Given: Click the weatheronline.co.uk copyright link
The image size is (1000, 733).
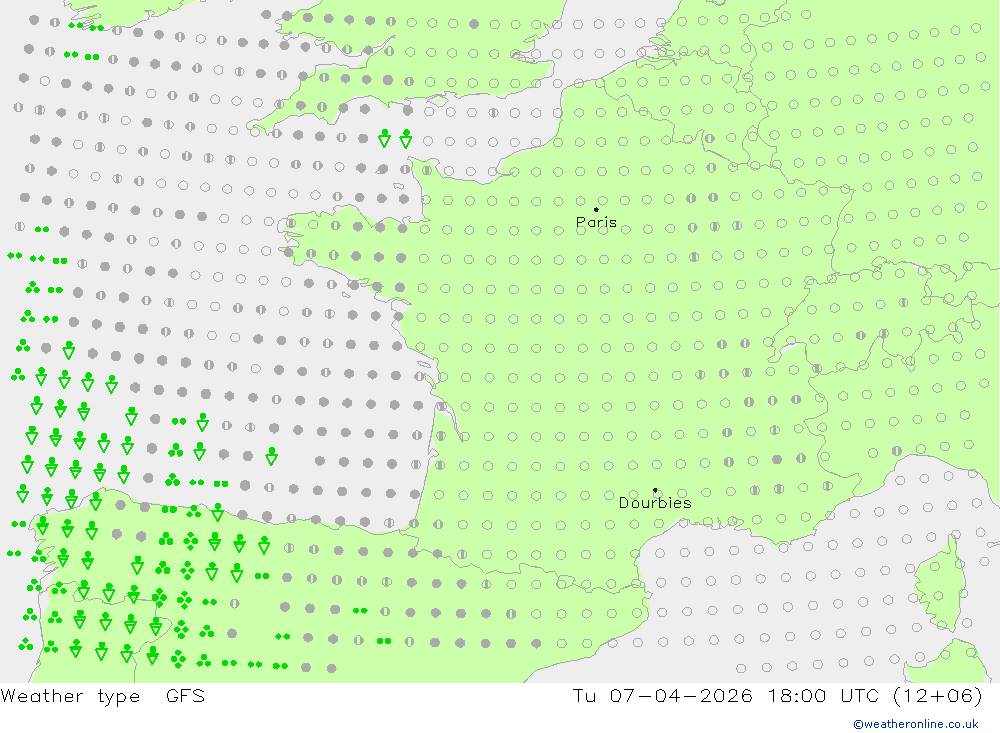Looking at the screenshot, I should 915,724.
